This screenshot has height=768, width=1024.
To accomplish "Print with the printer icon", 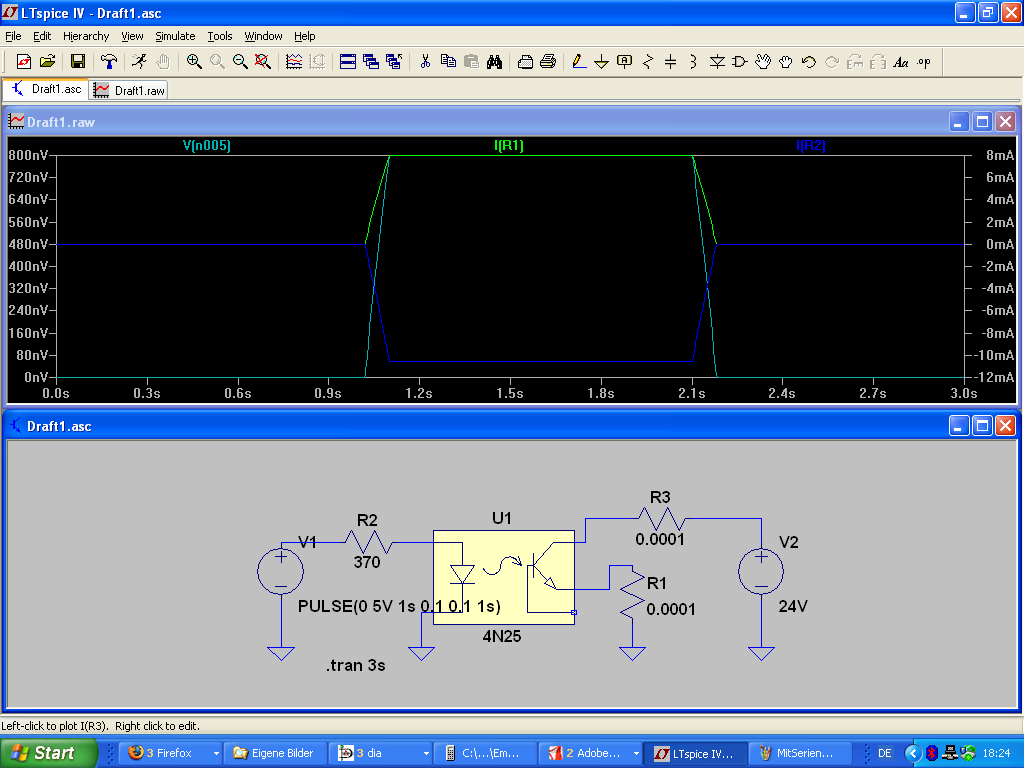I will click(x=548, y=61).
